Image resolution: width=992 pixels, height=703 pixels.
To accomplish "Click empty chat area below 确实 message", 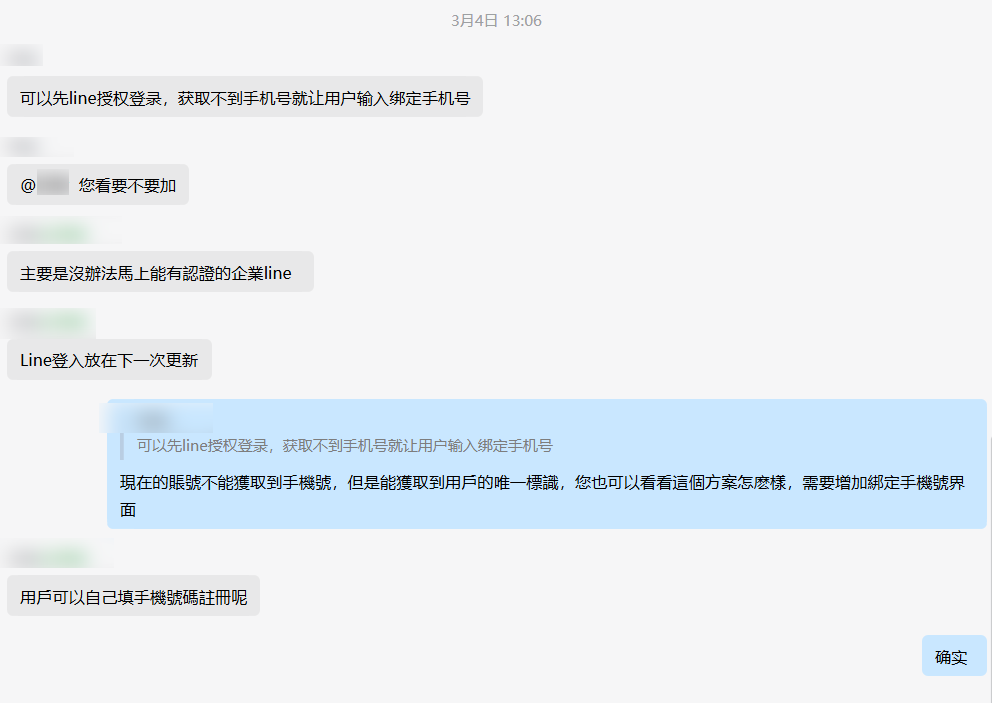I will tap(496, 690).
